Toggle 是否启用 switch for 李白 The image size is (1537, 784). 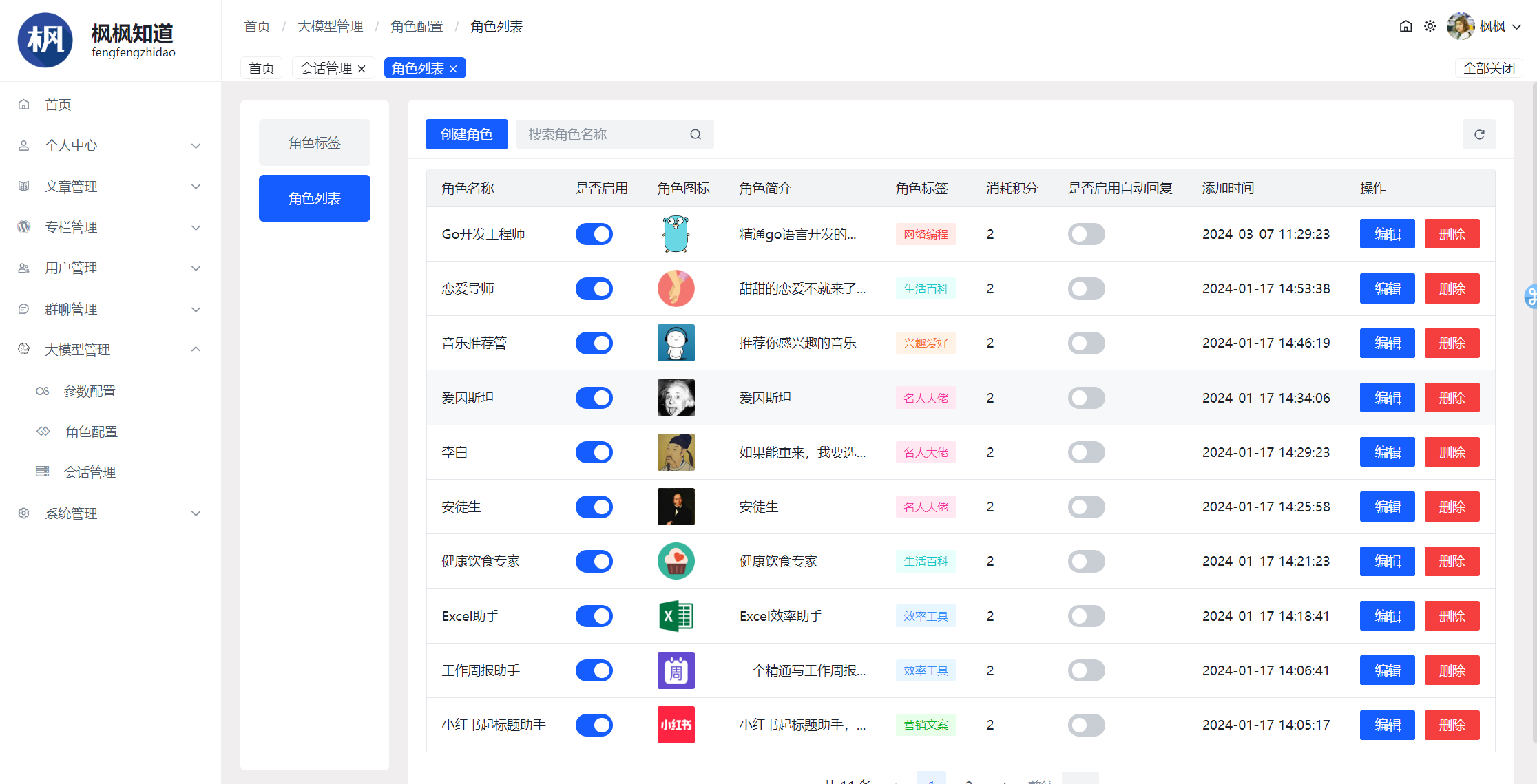tap(594, 452)
